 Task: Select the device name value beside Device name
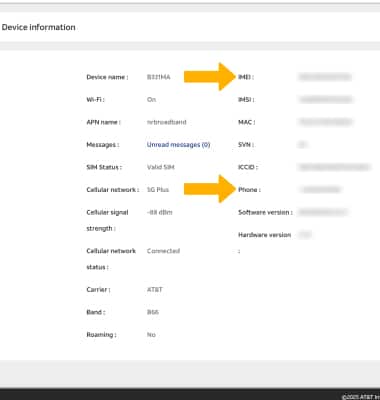click(x=159, y=77)
